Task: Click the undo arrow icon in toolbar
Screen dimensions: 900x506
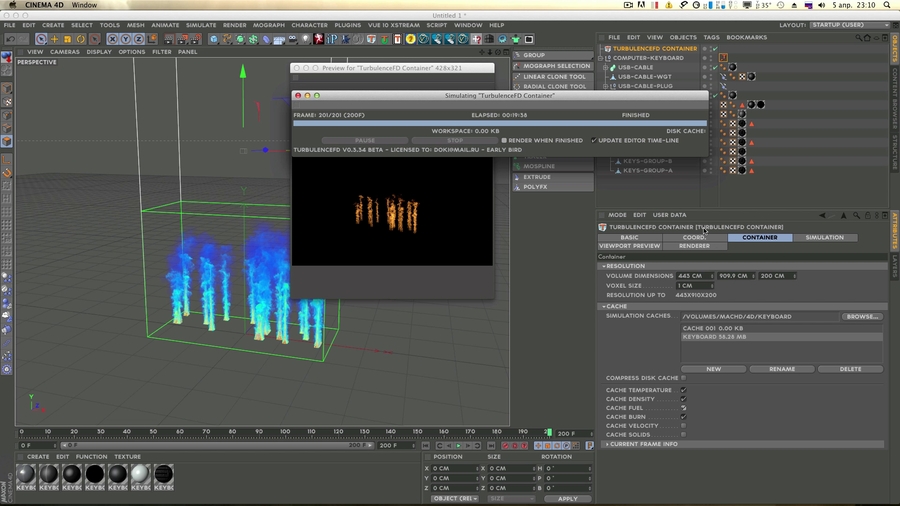Action: coord(10,39)
